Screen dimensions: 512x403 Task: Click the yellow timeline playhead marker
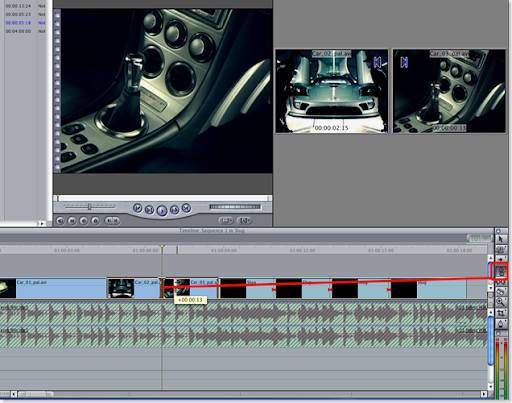pyautogui.click(x=162, y=247)
